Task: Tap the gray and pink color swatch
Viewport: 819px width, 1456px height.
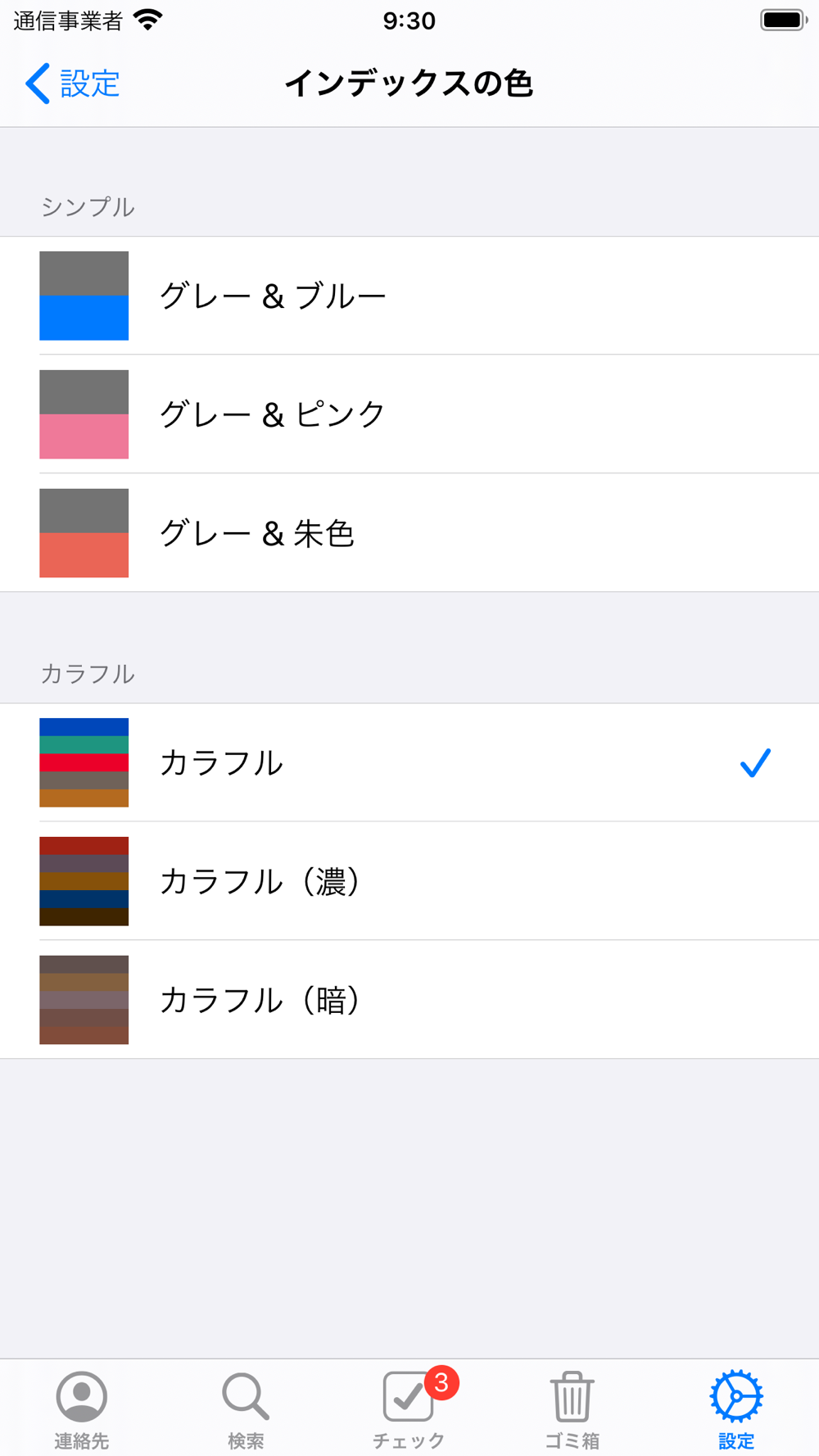Action: tap(84, 414)
